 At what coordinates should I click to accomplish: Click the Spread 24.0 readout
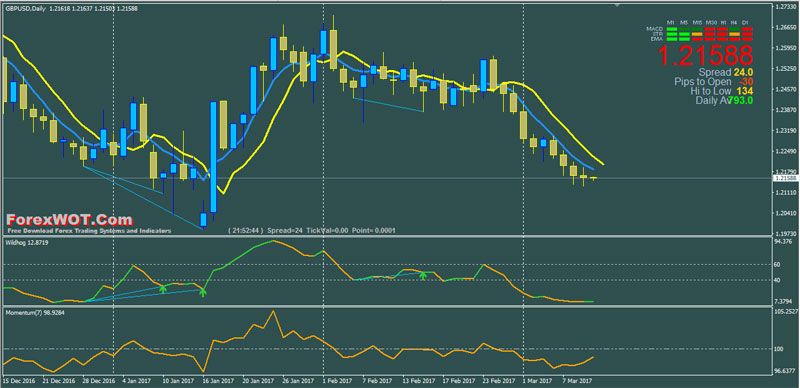pyautogui.click(x=727, y=72)
